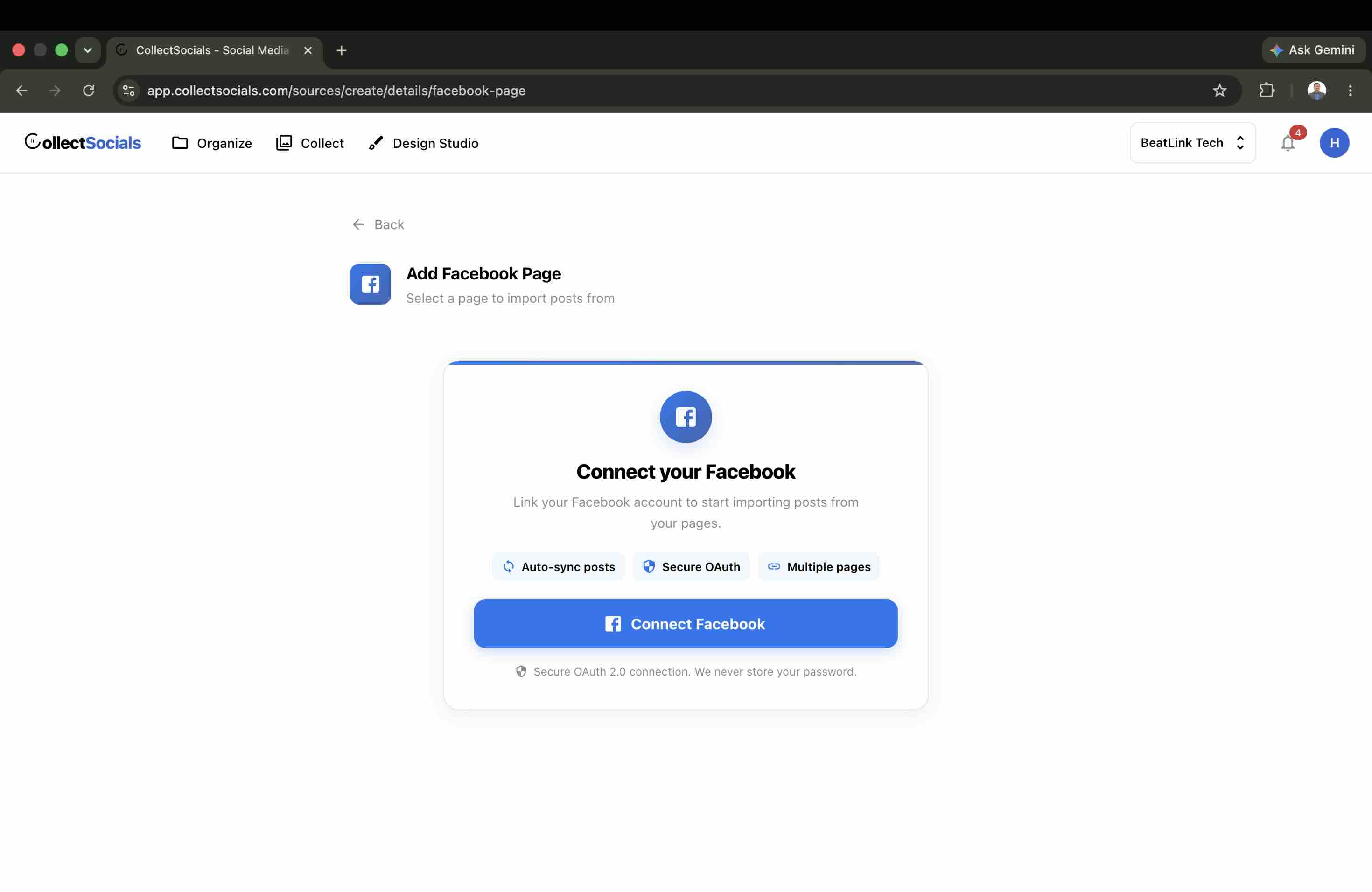Click 'Secure OAuth 2.0 connection' note text
The width and height of the screenshot is (1372, 892).
[695, 671]
